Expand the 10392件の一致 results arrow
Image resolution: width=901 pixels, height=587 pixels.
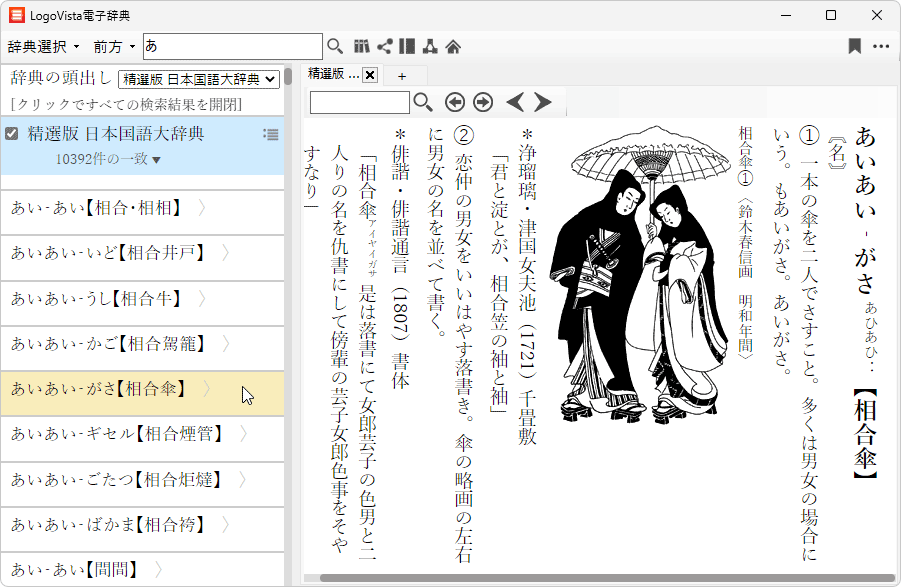coord(156,159)
